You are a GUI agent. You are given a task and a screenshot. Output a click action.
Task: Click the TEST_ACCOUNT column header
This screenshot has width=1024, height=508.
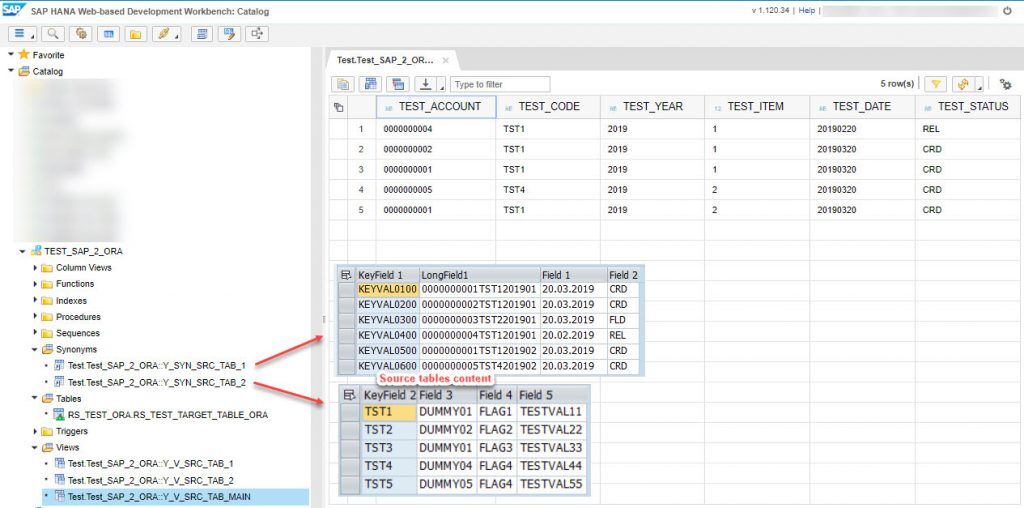click(436, 106)
